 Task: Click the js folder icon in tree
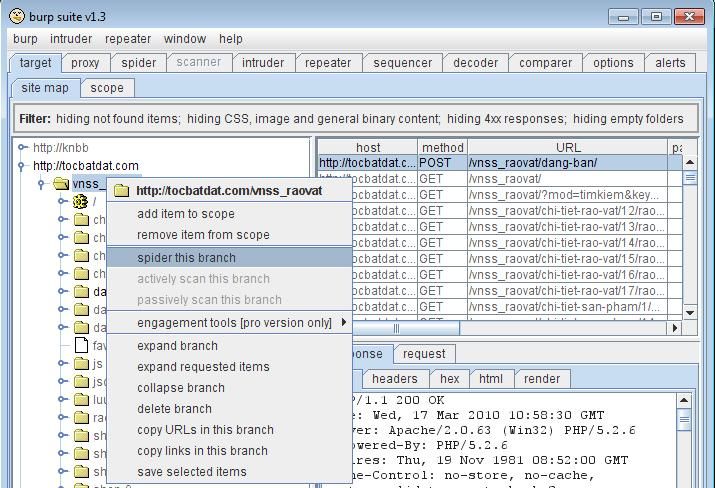[x=82, y=364]
